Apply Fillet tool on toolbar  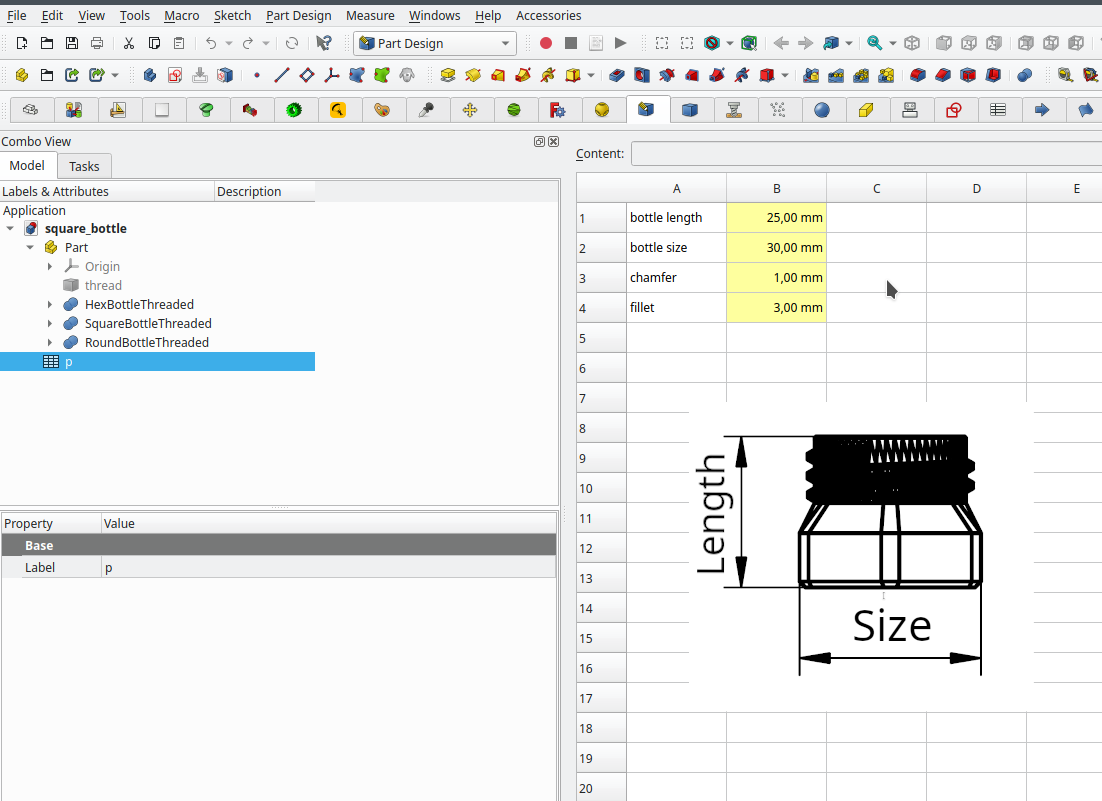917,75
